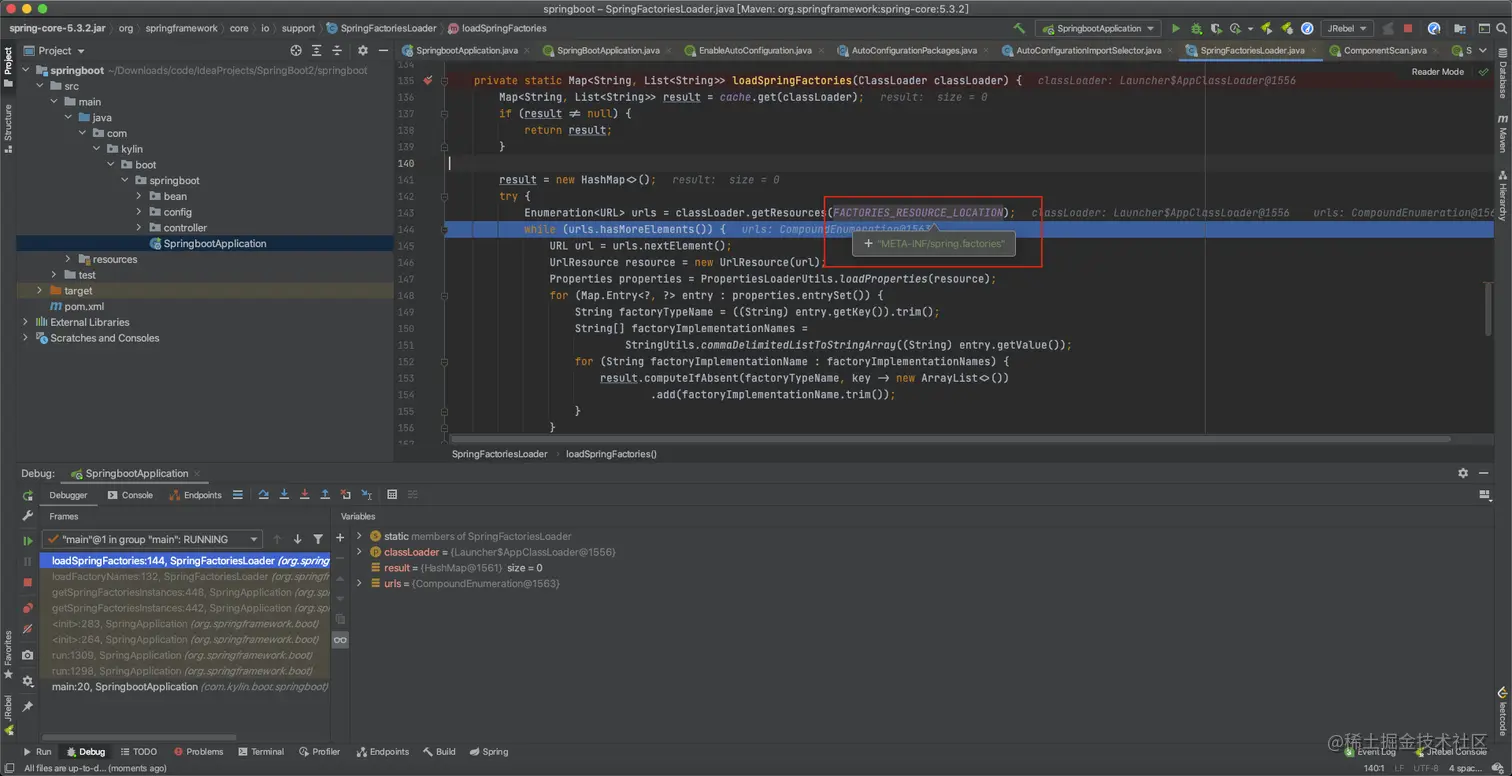This screenshot has height=776, width=1512.
Task: Stop the debug session with the red square
Action: pos(27,582)
